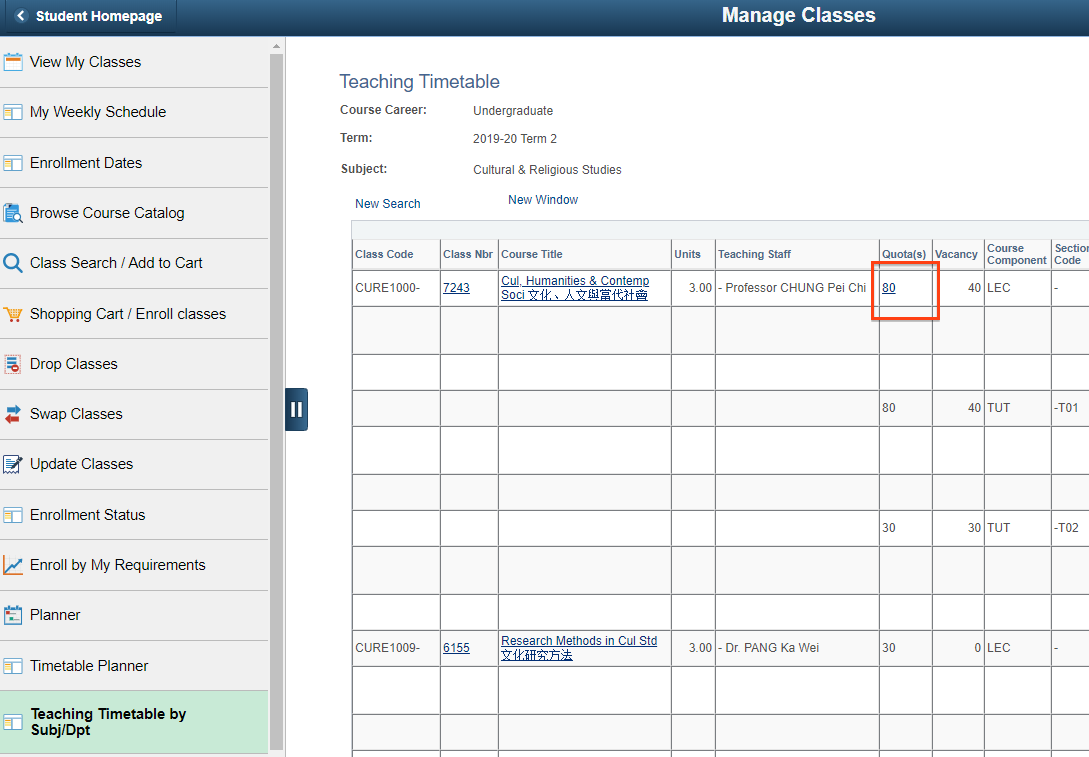Select Timetable Planner in sidebar
The image size is (1089, 757).
89,666
